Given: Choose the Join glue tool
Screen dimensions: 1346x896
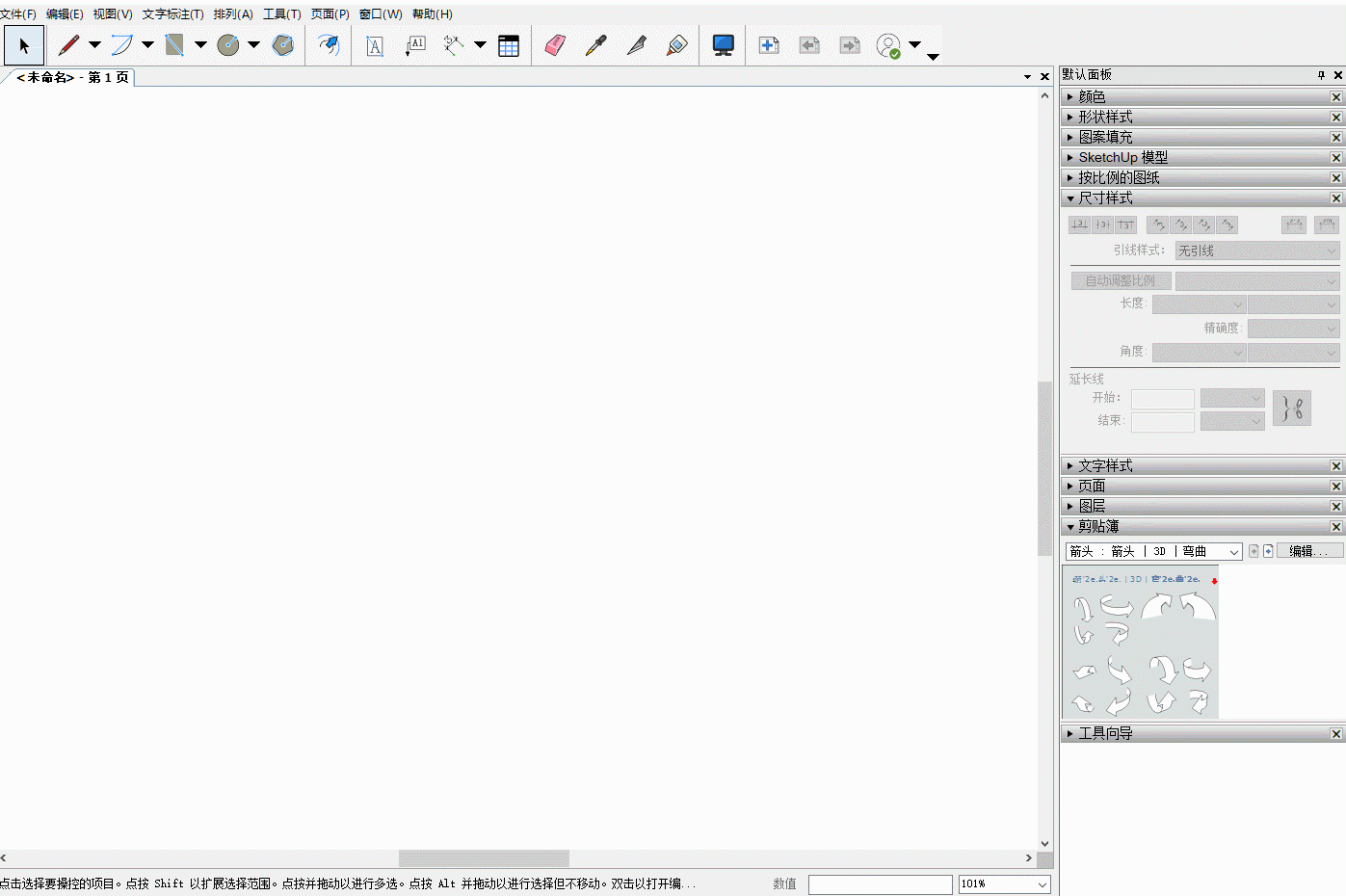Looking at the screenshot, I should pyautogui.click(x=676, y=45).
